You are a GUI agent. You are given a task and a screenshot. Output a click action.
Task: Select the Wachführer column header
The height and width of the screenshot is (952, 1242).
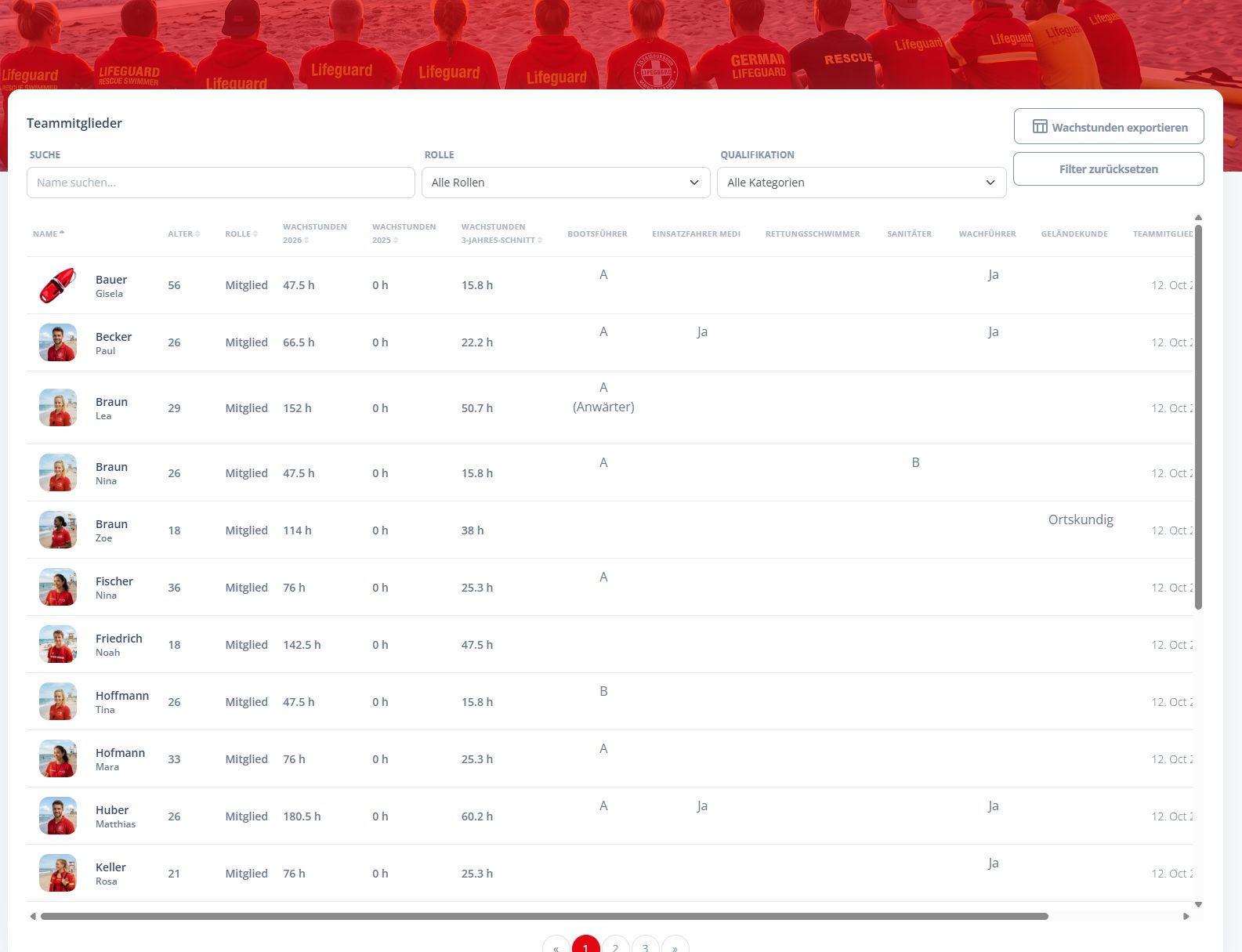point(987,233)
